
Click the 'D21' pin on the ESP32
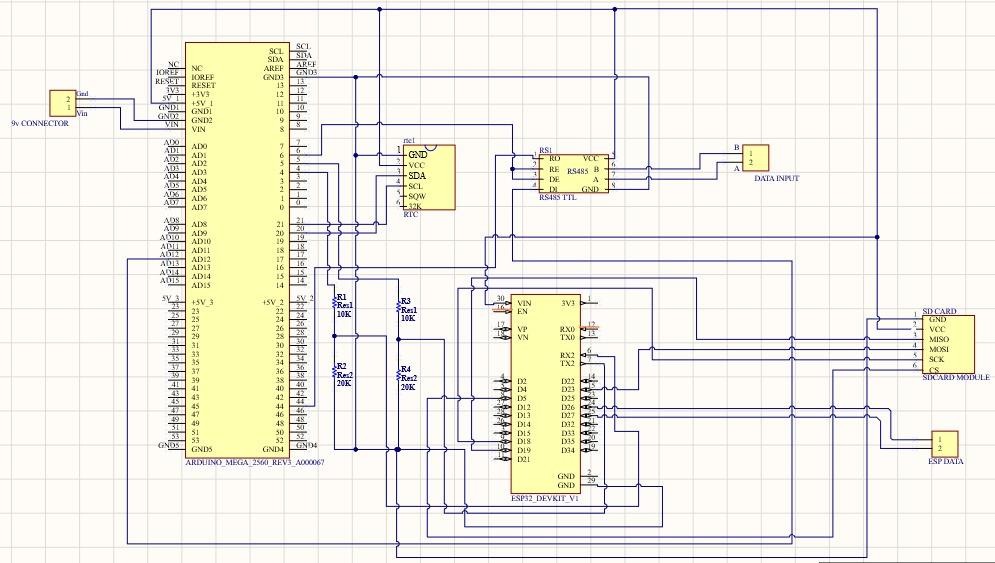524,459
